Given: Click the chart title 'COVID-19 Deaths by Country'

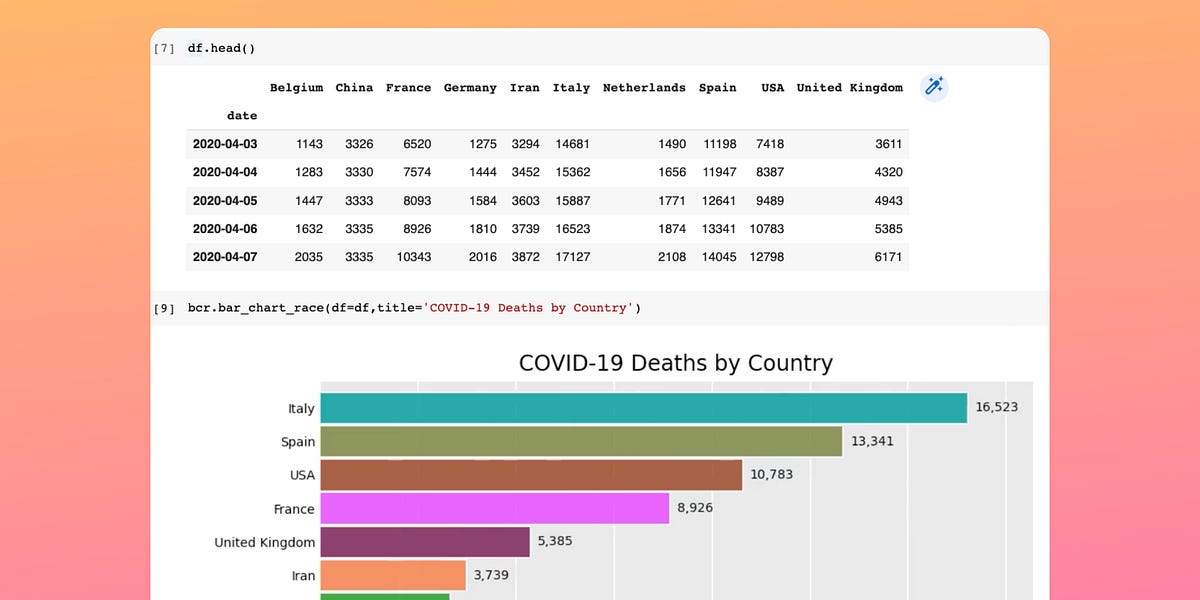Looking at the screenshot, I should point(675,363).
